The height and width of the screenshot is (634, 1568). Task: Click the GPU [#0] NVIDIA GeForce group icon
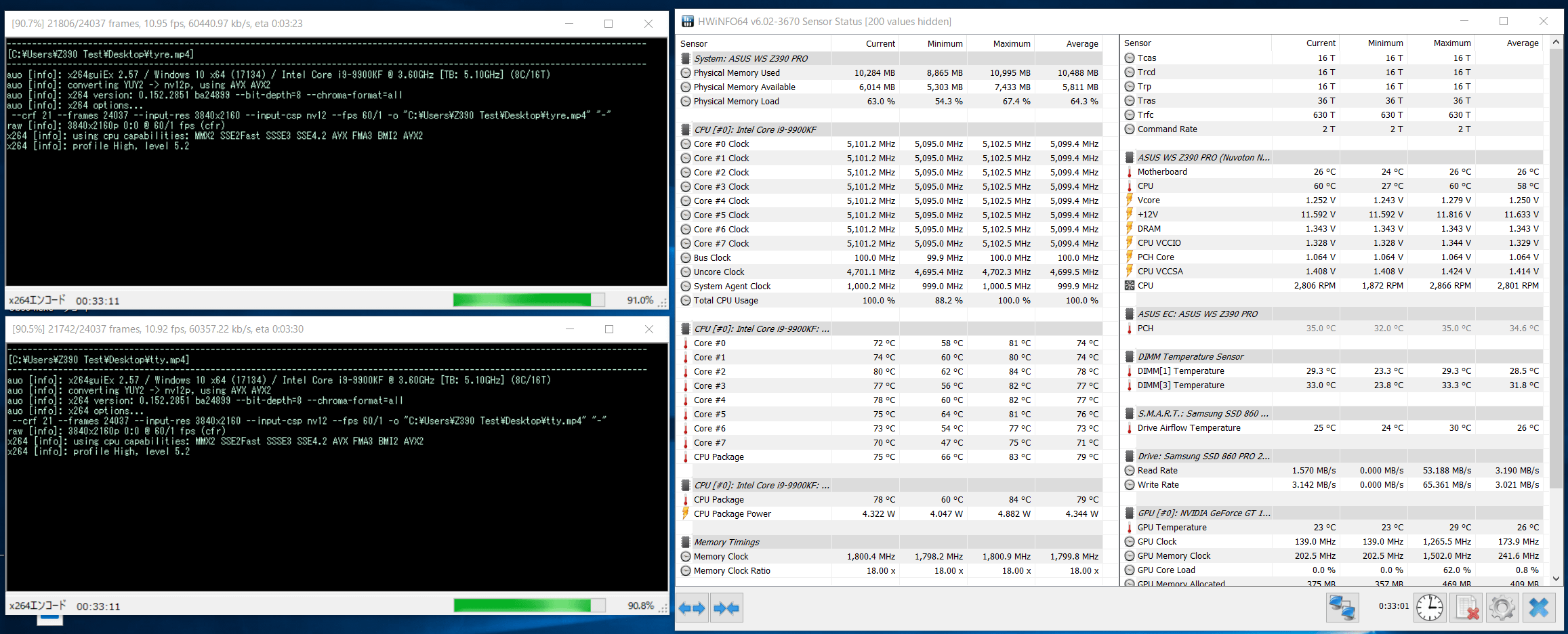click(1130, 513)
